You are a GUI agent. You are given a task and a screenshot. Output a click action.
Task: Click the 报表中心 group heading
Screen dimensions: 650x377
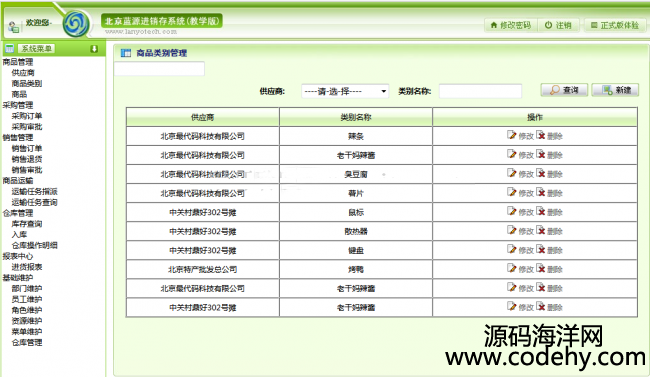pos(18,256)
